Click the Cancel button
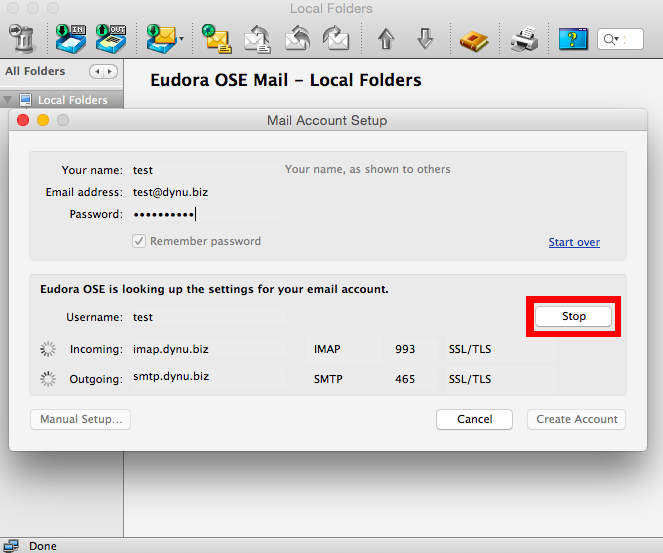This screenshot has width=663, height=553. click(x=474, y=419)
